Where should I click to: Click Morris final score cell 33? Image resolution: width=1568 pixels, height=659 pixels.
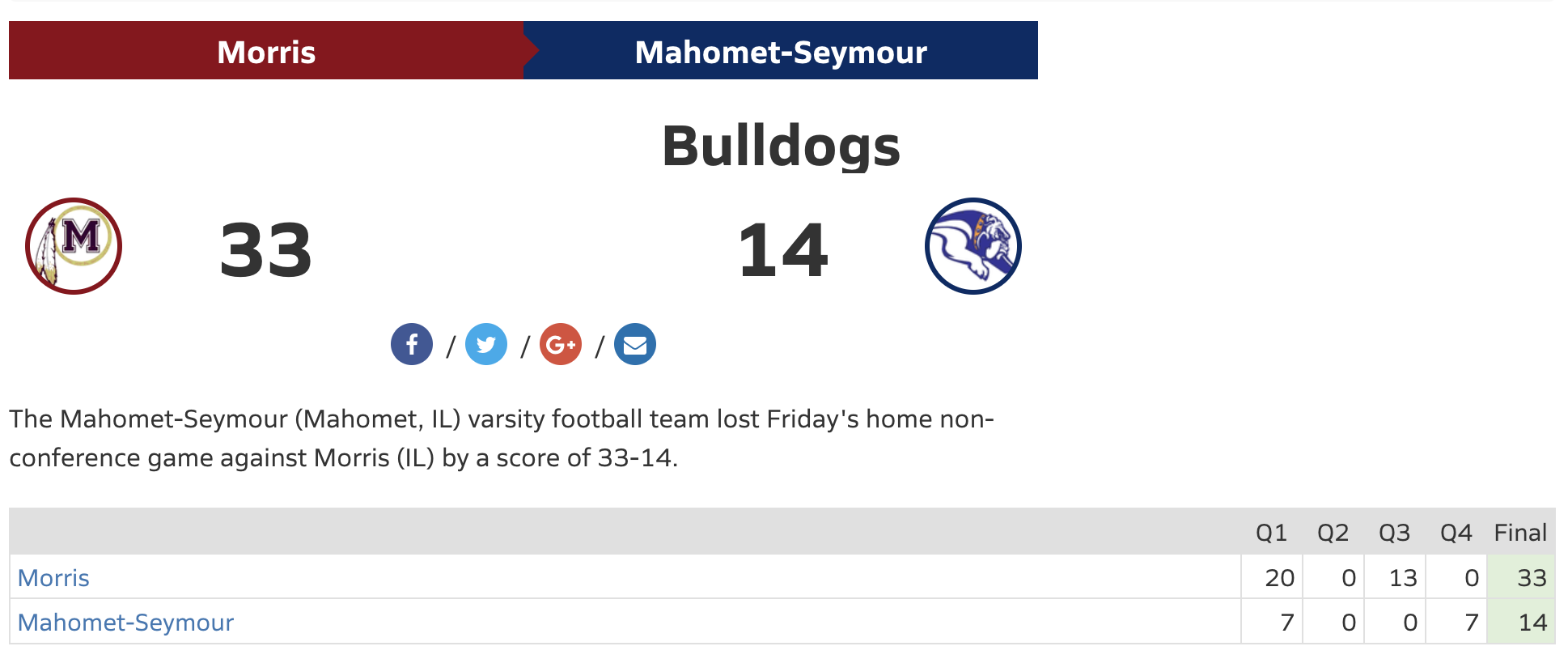coord(1521,577)
